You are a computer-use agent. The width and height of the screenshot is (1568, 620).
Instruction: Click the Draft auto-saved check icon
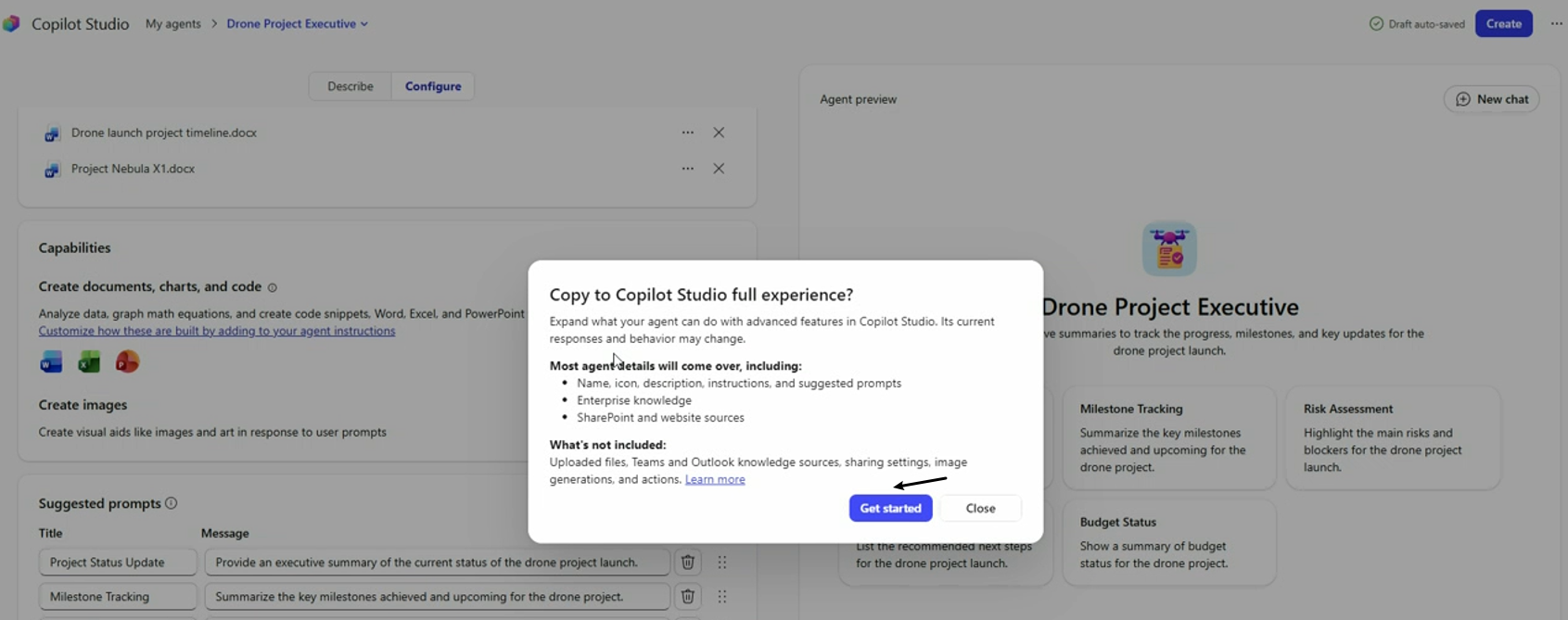pyautogui.click(x=1376, y=23)
